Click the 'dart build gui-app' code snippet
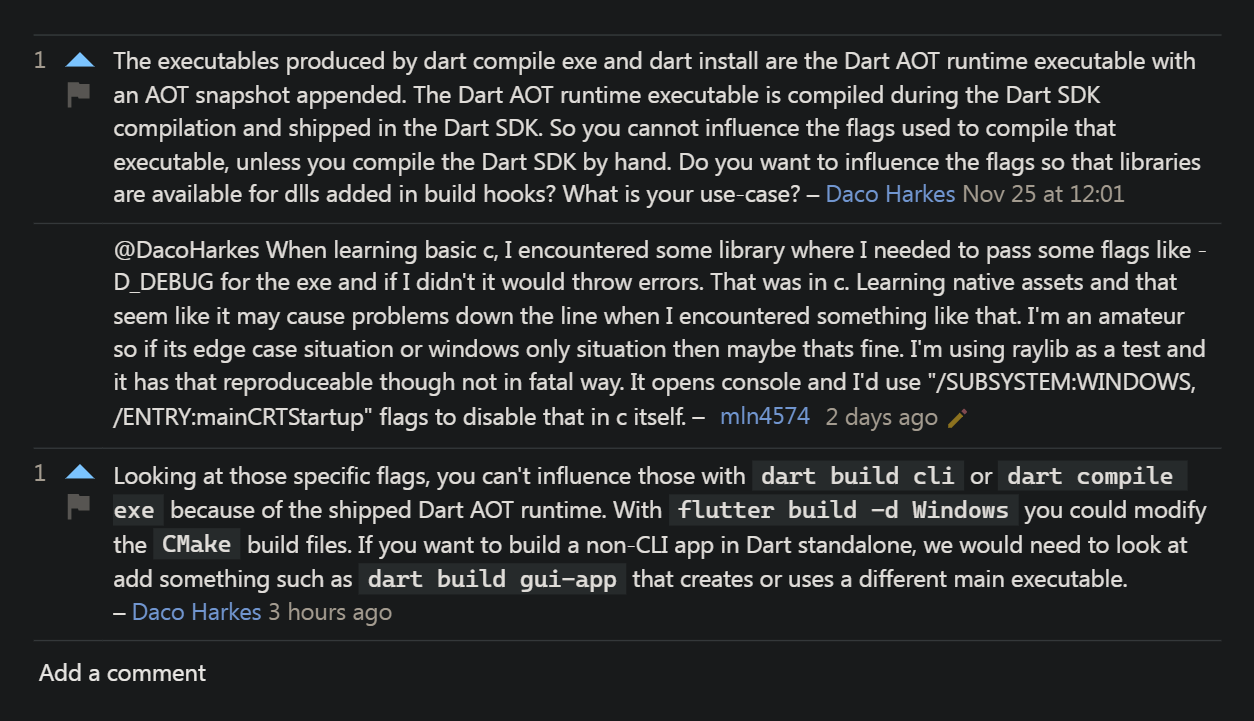 click(492, 579)
